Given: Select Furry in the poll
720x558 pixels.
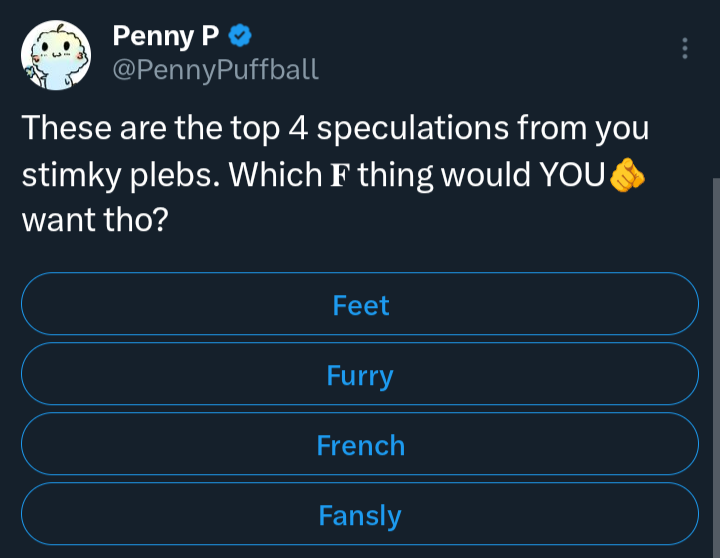Looking at the screenshot, I should click(360, 376).
